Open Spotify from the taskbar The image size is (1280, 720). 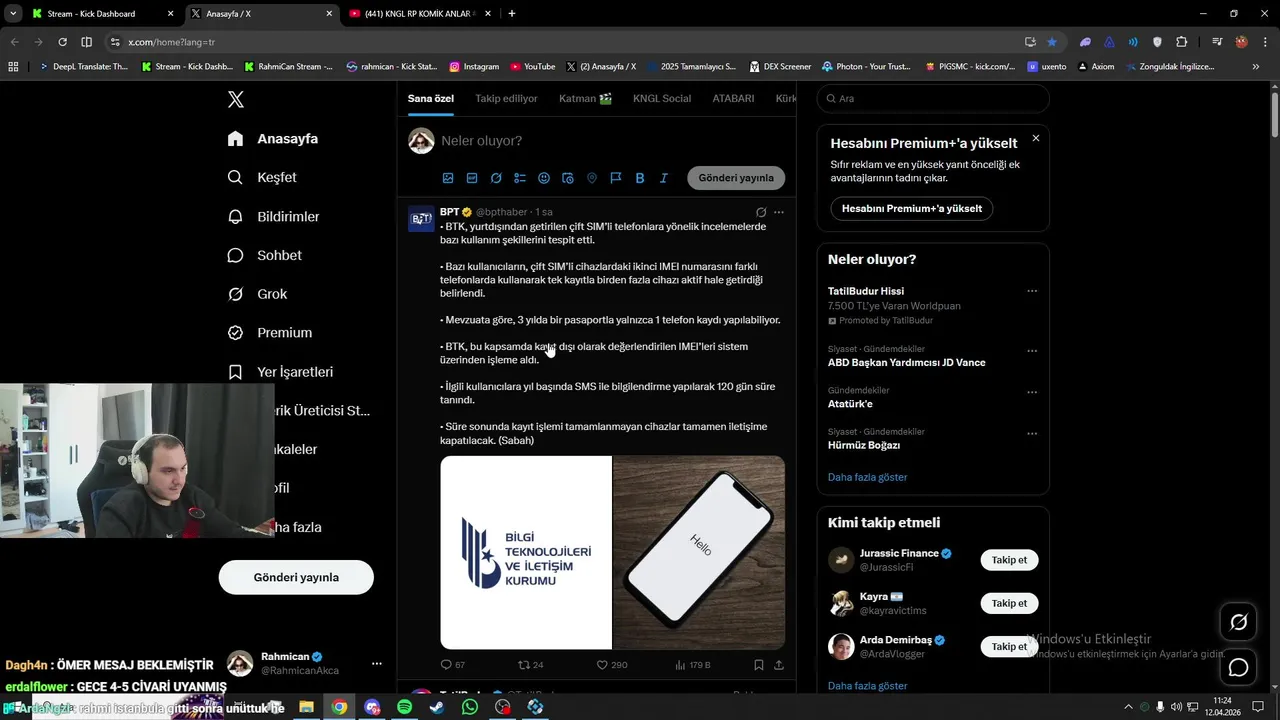(x=405, y=707)
